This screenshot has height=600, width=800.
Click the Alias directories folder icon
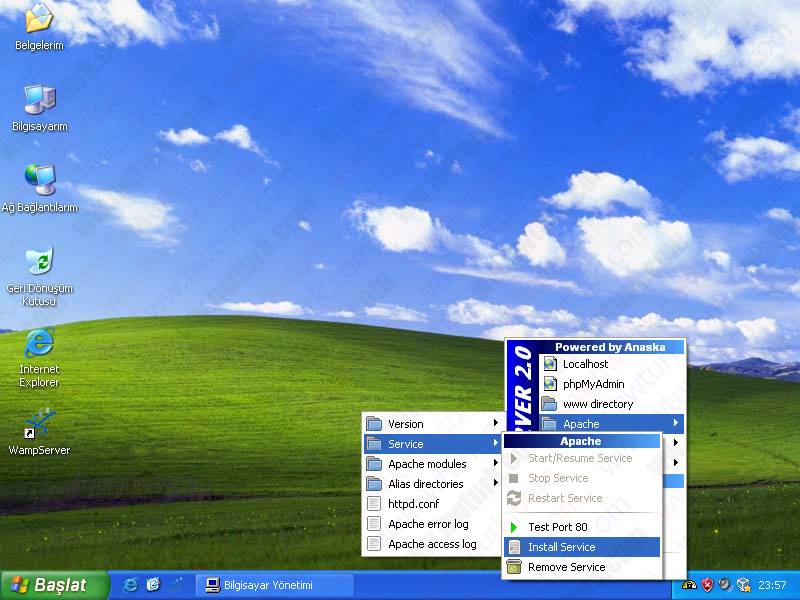pos(374,483)
